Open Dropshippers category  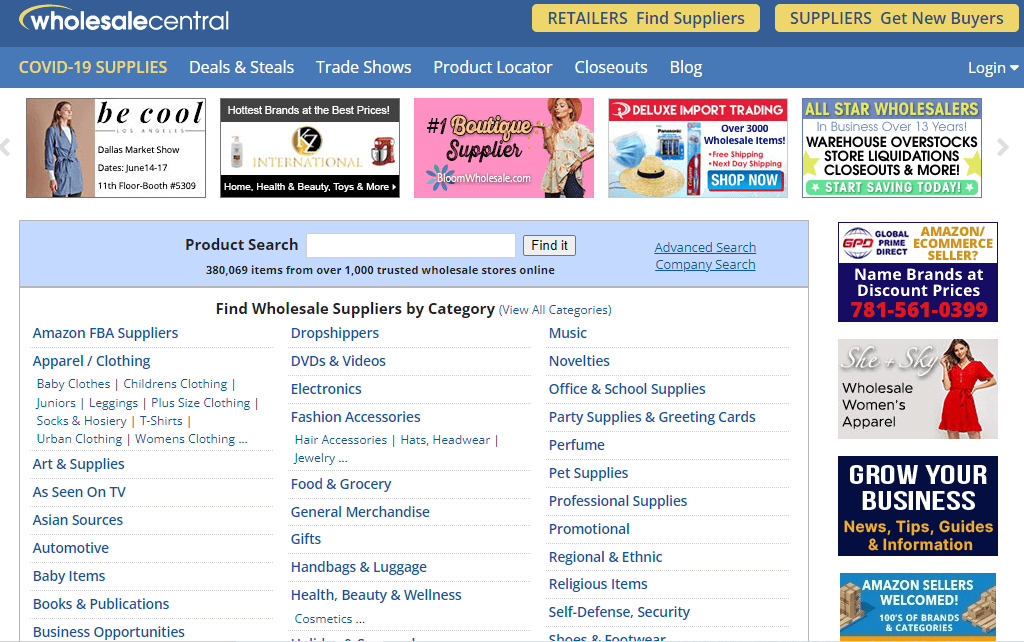pyautogui.click(x=334, y=333)
